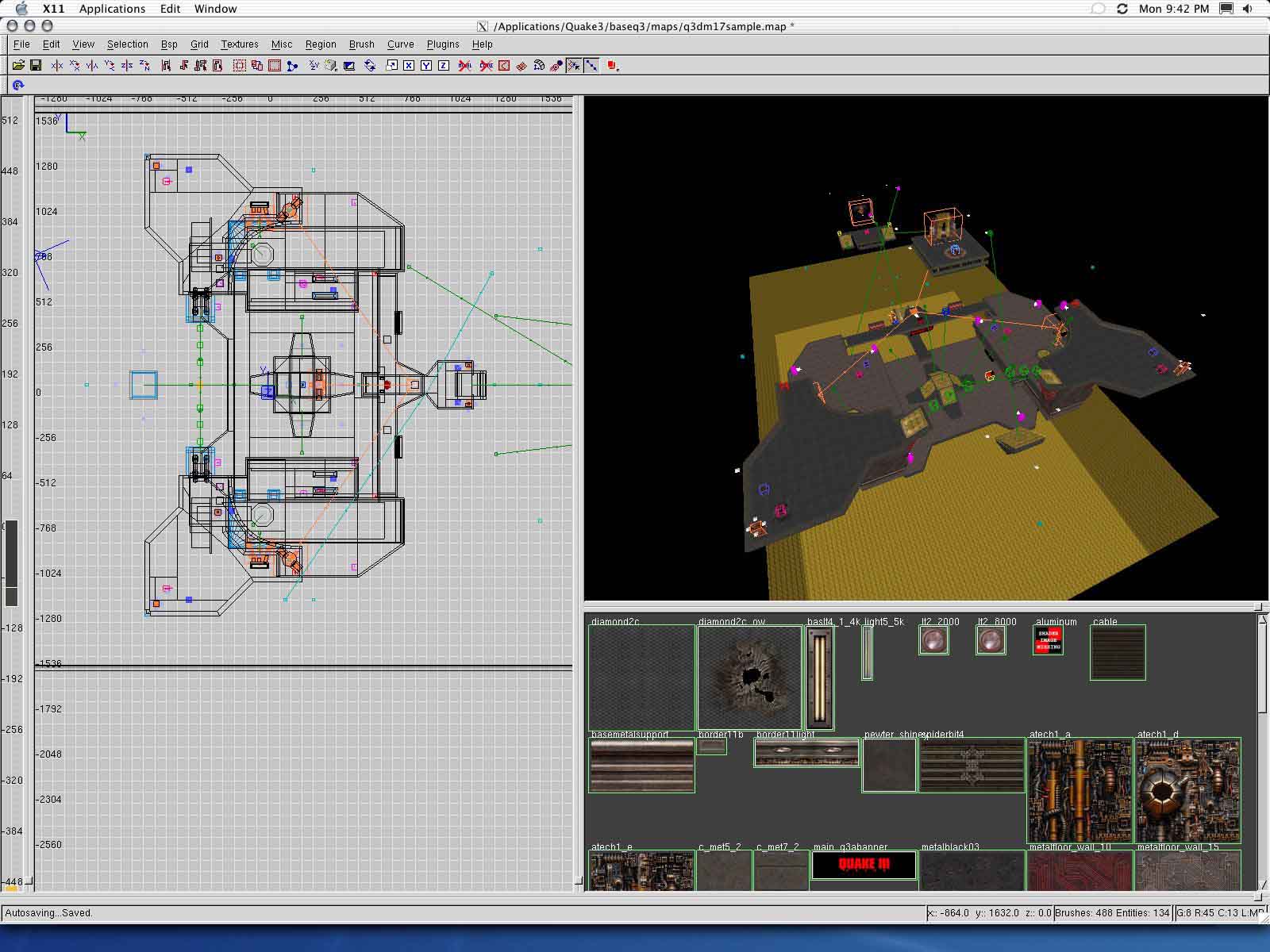Switch to Y view button
Viewport: 1270px width, 952px height.
[x=426, y=66]
